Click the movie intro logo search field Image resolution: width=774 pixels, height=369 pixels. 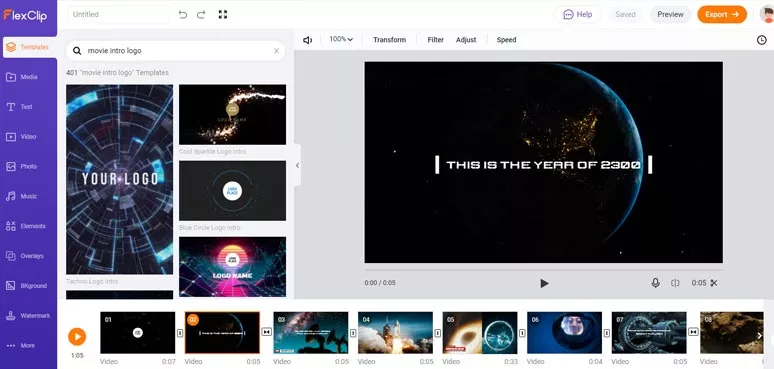click(x=175, y=51)
